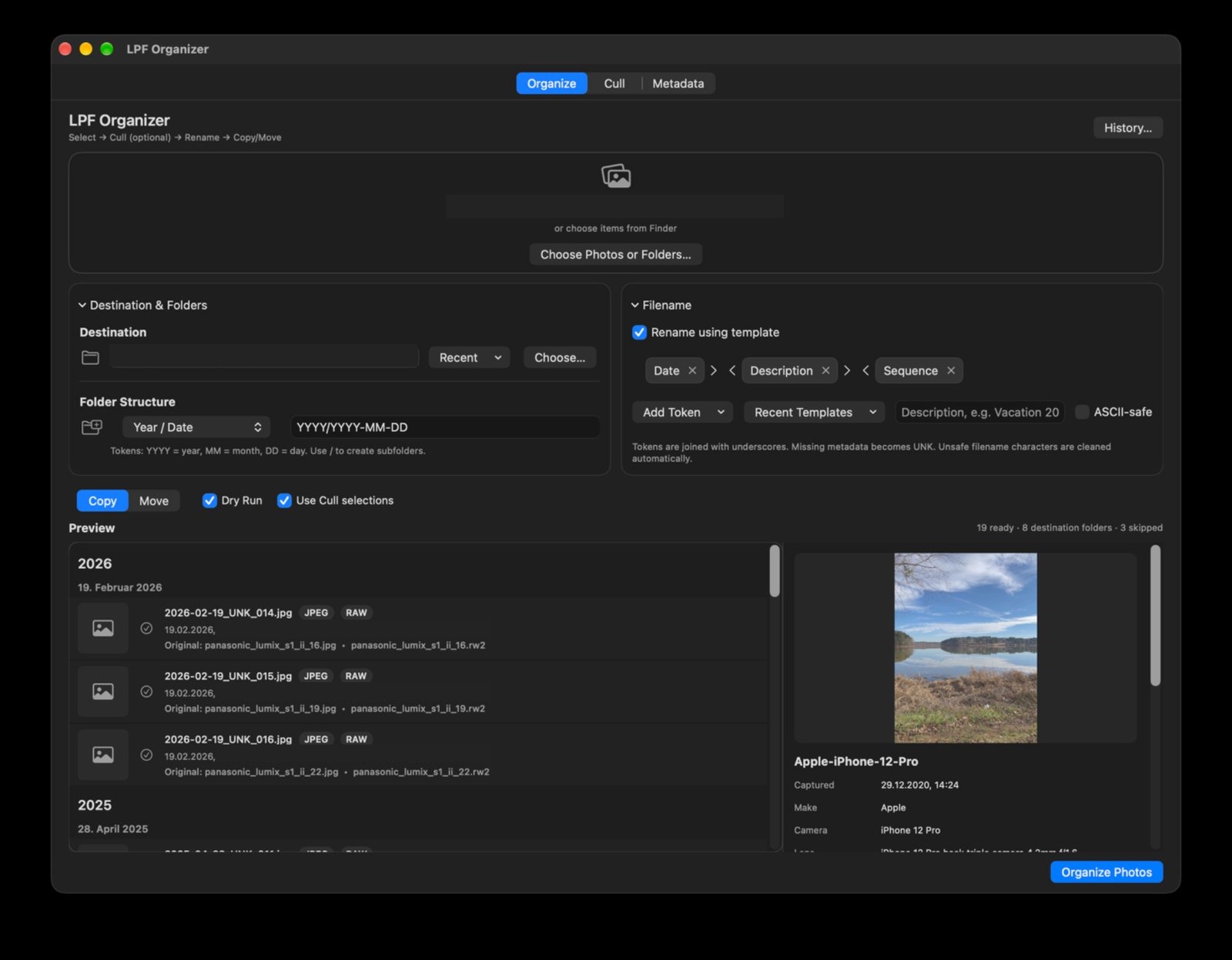
Task: Switch to Cull tab
Action: 614,83
